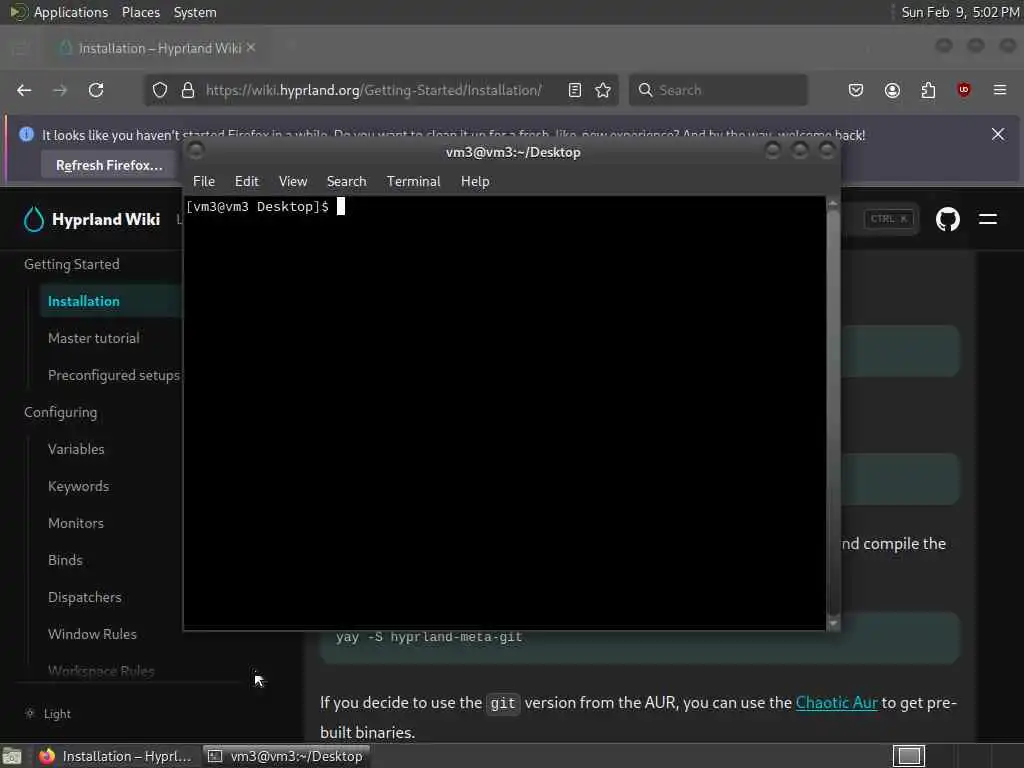Open the Pocket save icon in Firefox
Viewport: 1024px width, 768px height.
point(856,90)
